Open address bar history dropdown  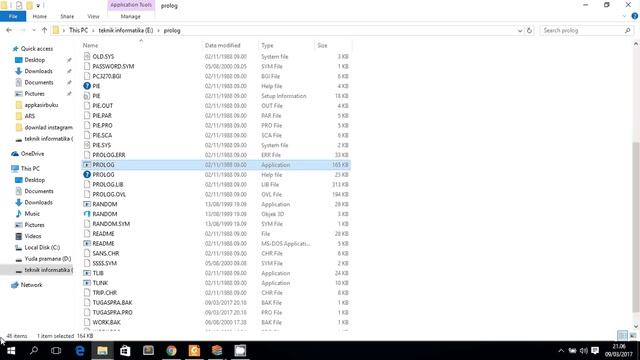pyautogui.click(x=520, y=30)
